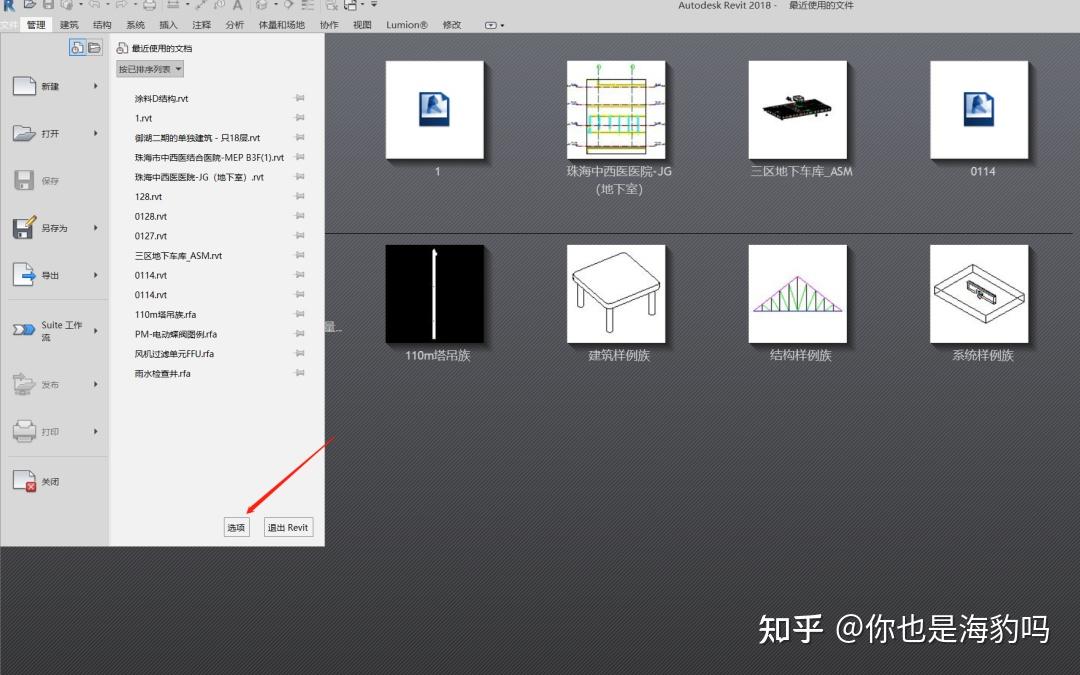Expand the 打开 submenu arrow
This screenshot has width=1080, height=675.
(96, 133)
